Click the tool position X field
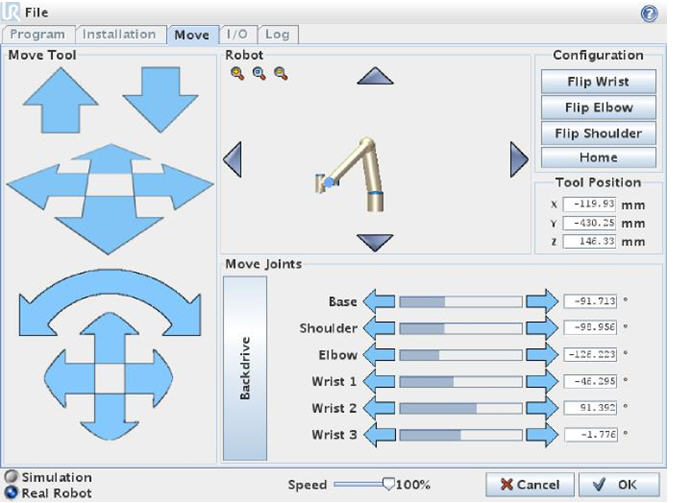673x503 pixels. [589, 204]
